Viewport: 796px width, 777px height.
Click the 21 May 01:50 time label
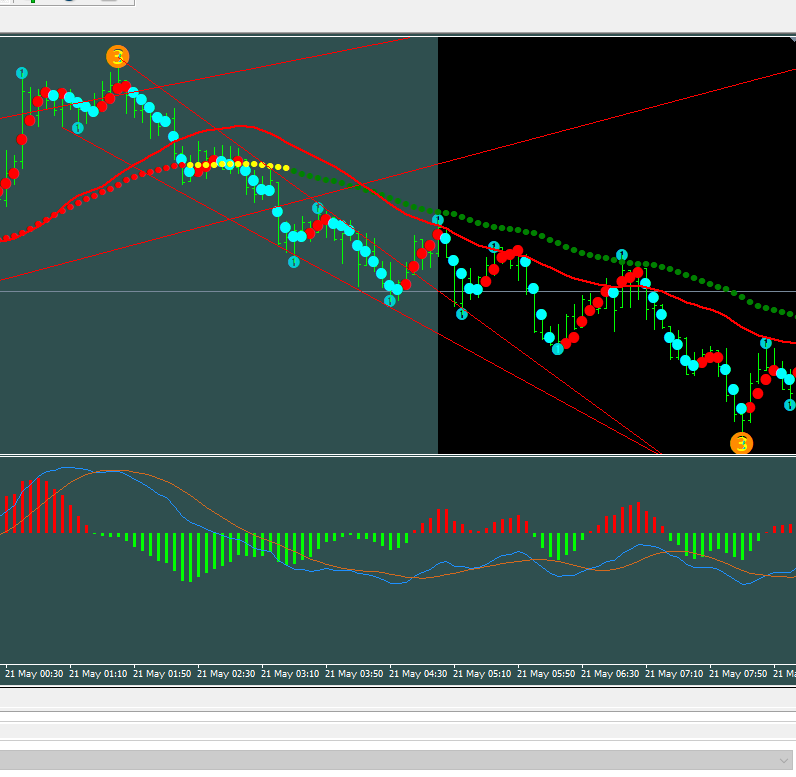click(162, 673)
